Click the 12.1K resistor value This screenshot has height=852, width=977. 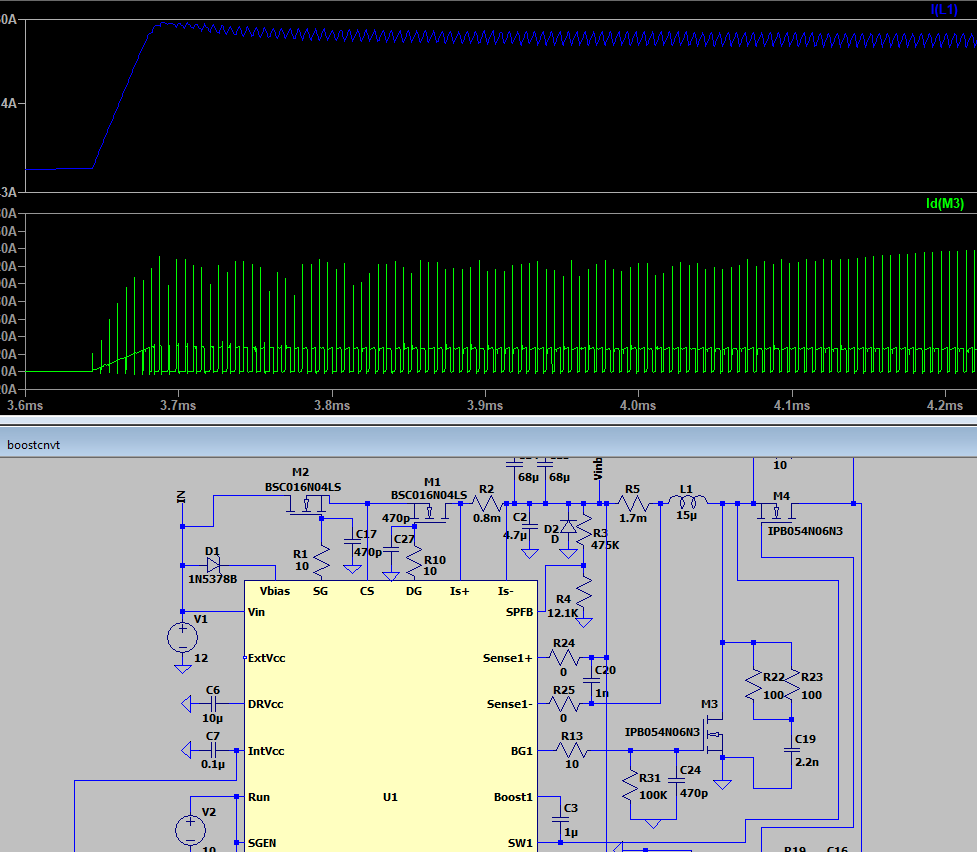click(x=563, y=613)
